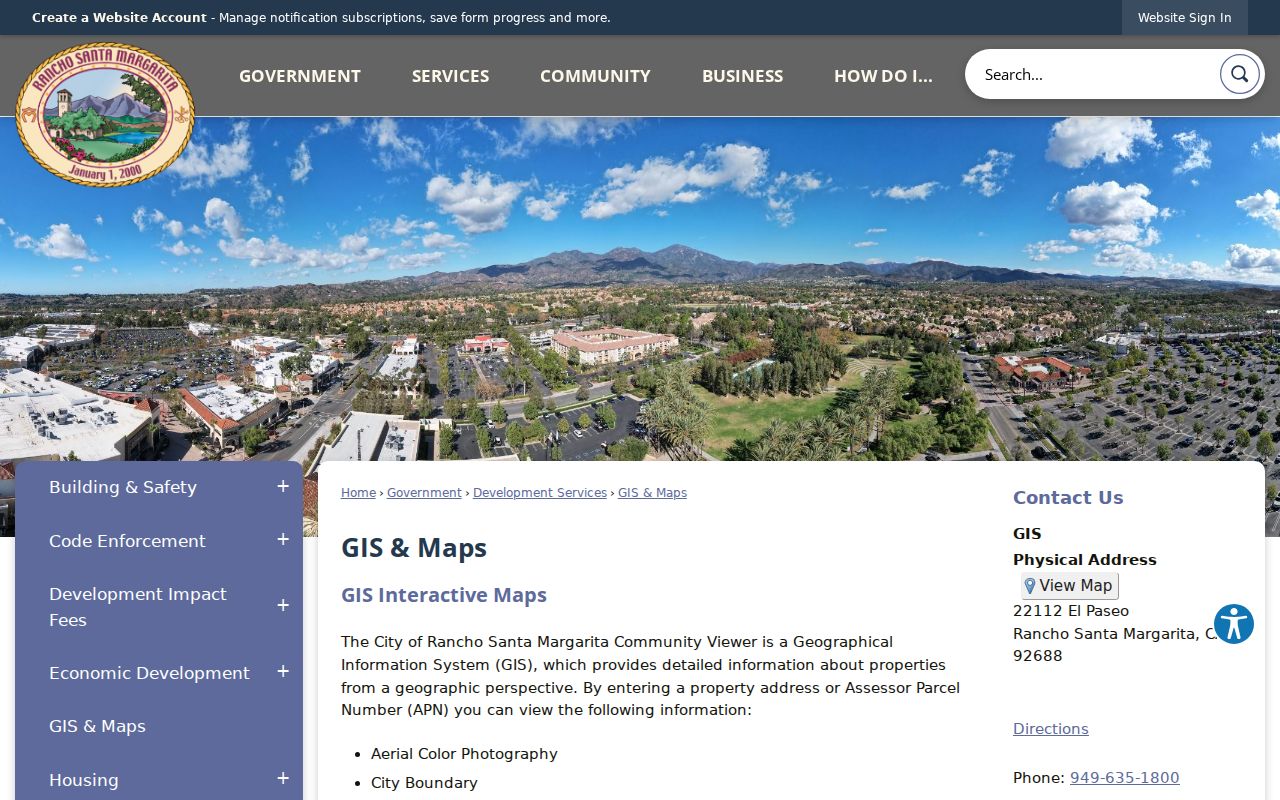Select GIS & Maps in the sidebar

pos(97,726)
